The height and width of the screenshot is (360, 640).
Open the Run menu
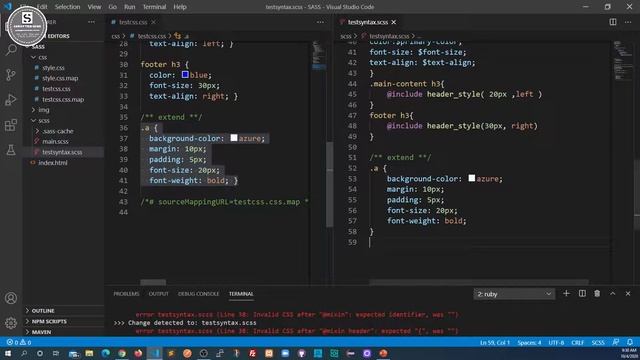[x=129, y=7]
